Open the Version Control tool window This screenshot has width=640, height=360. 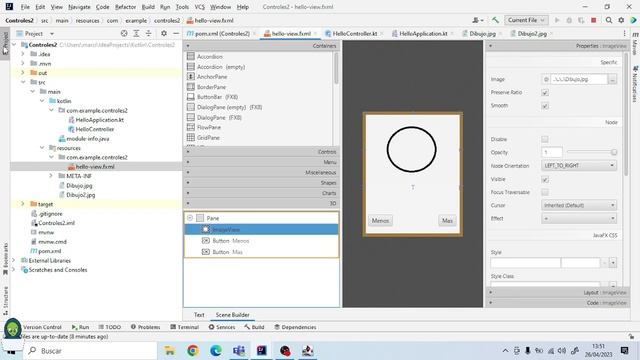click(41, 327)
